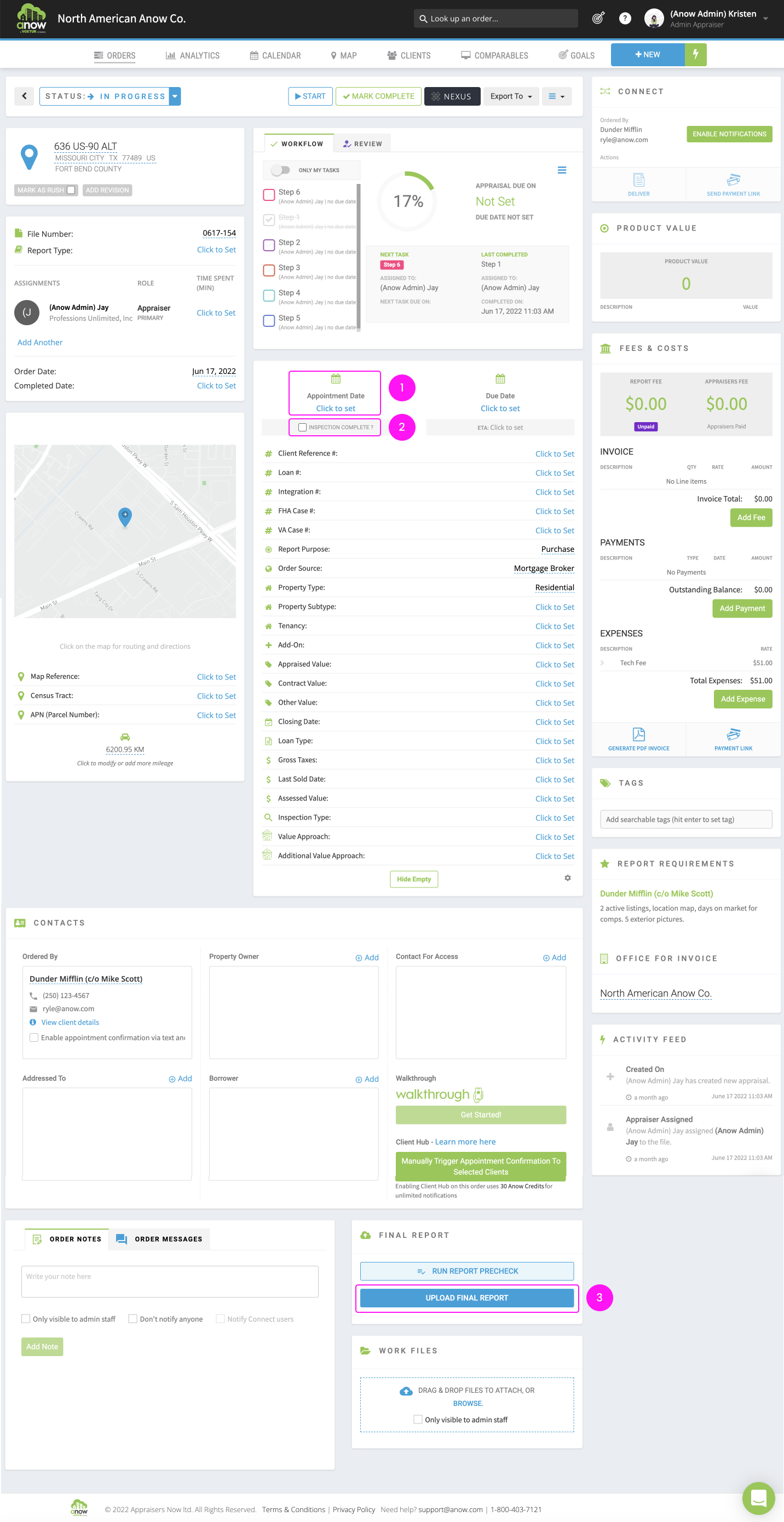The image size is (784, 1522).
Task: Click Add link for Property Owner
Action: [x=367, y=958]
